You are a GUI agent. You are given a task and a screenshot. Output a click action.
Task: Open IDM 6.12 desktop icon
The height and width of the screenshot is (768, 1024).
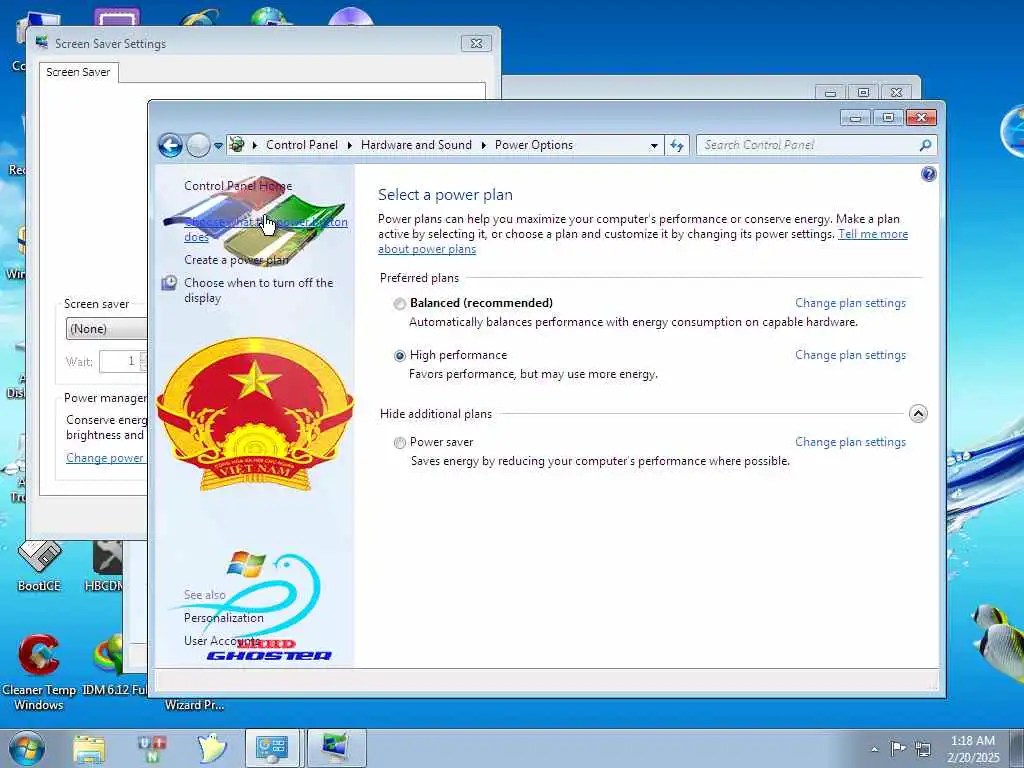coord(114,664)
